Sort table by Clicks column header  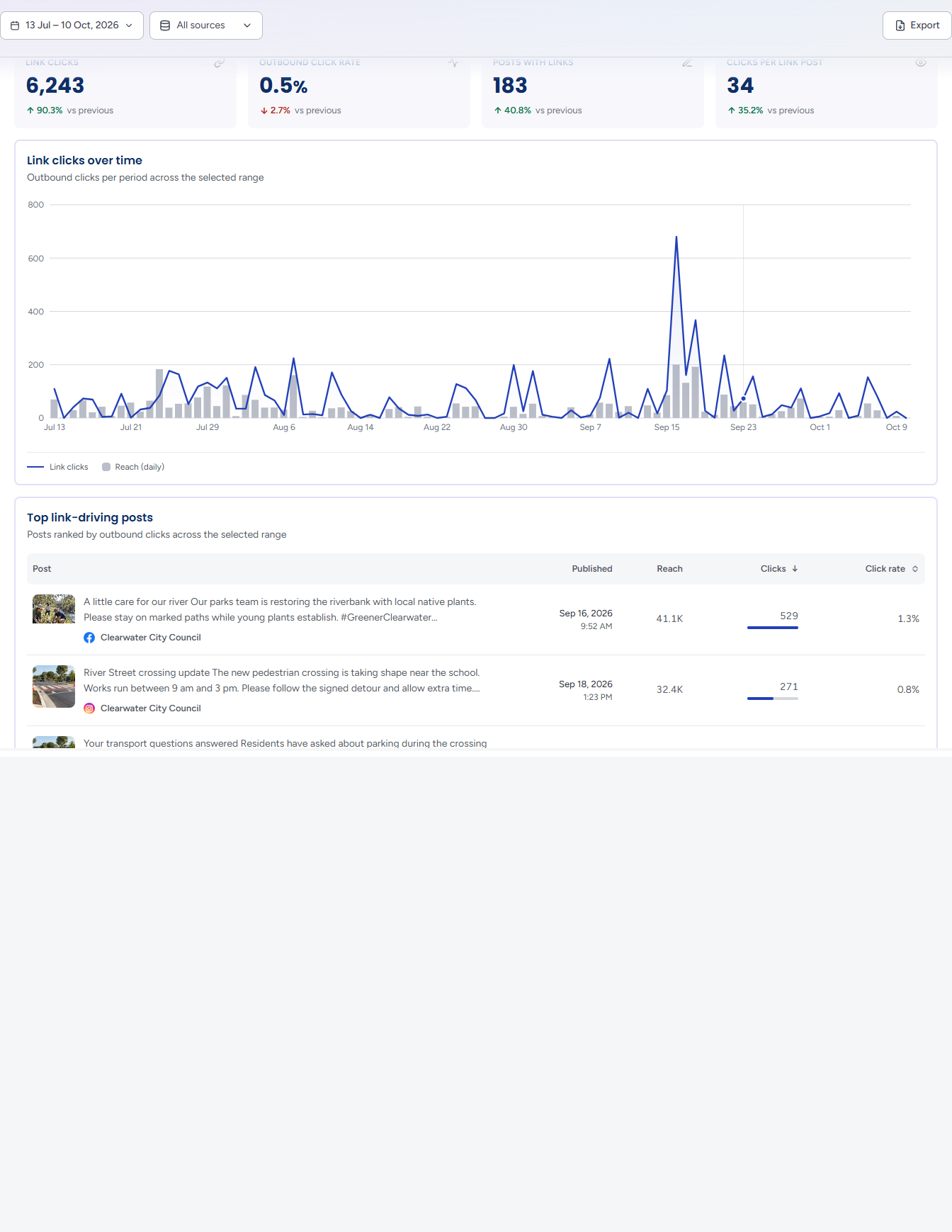pos(779,569)
